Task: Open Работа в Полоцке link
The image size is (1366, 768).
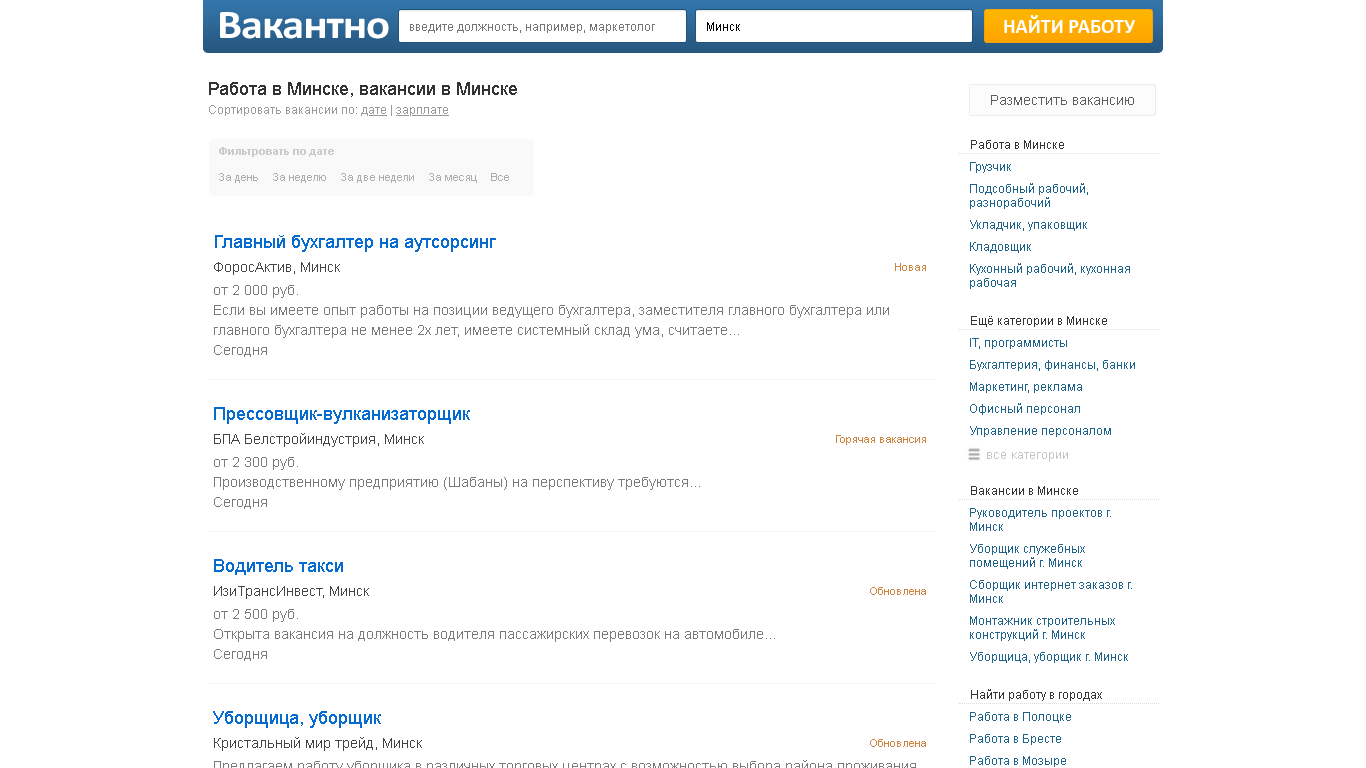Action: coord(1020,717)
